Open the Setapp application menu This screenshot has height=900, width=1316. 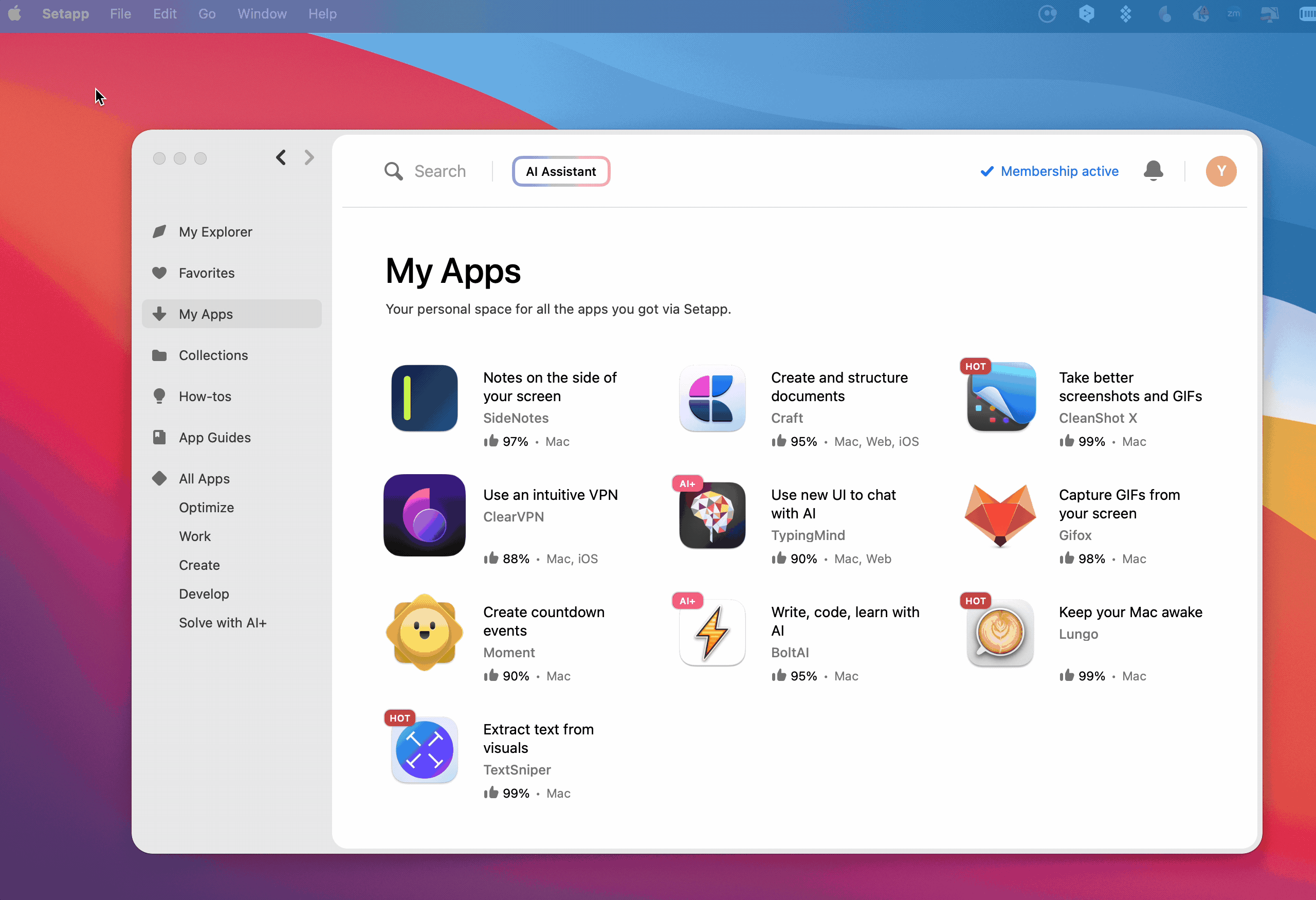click(66, 13)
